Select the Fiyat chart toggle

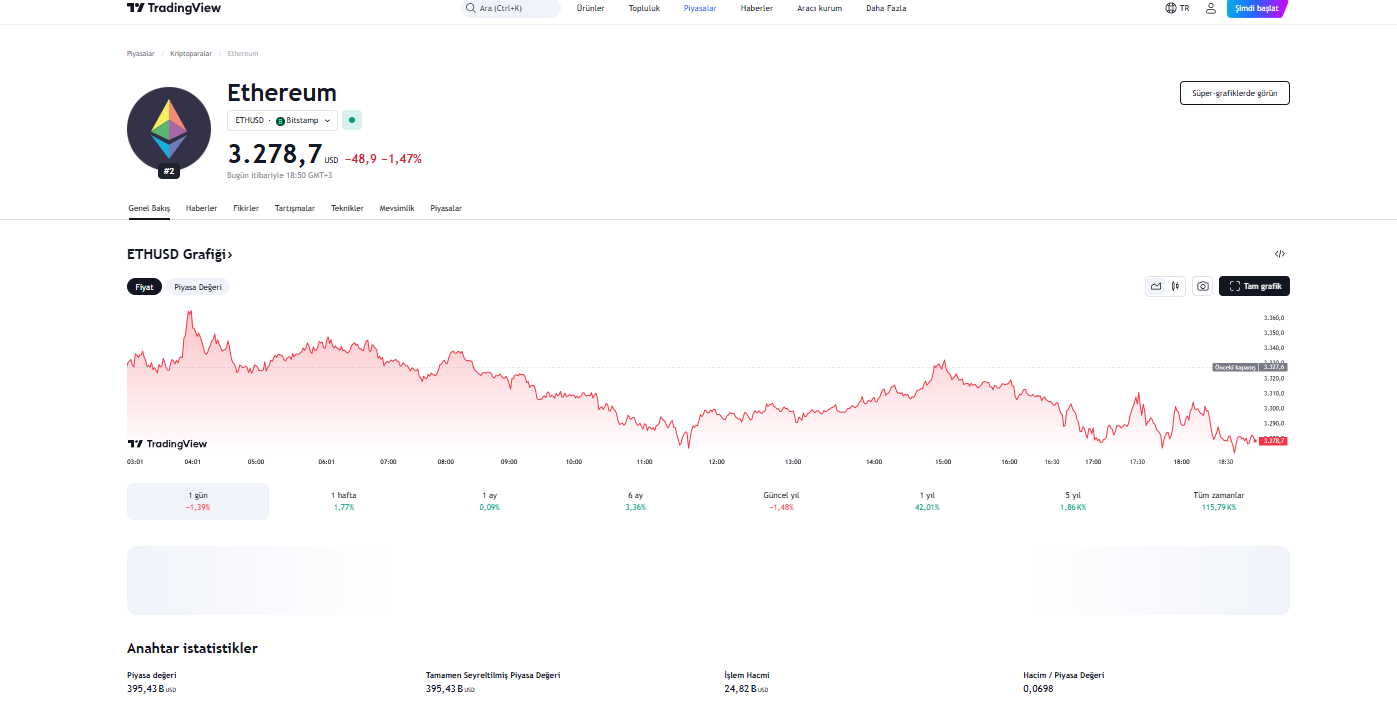(x=144, y=287)
